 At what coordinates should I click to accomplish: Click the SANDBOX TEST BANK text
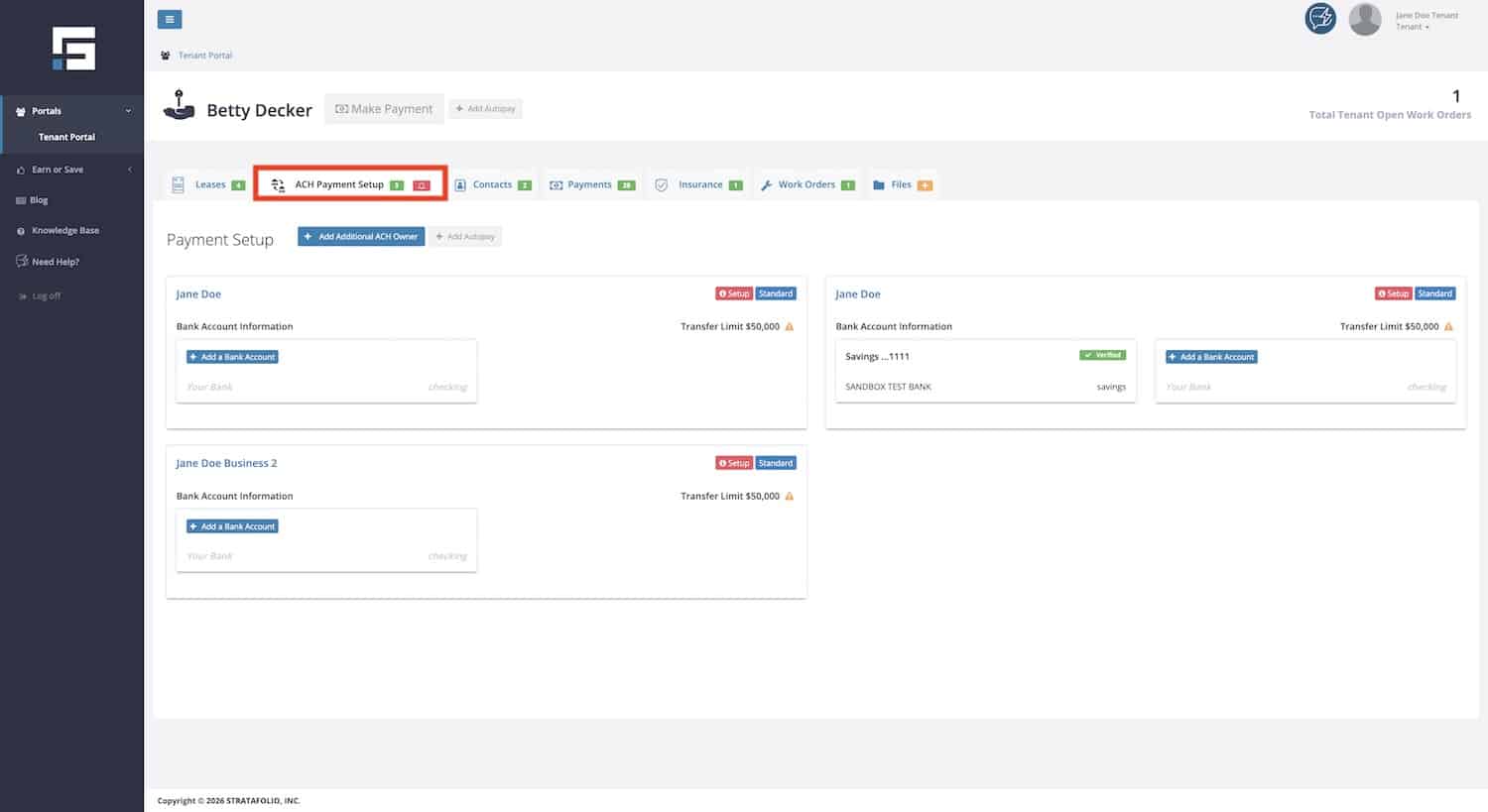point(888,387)
